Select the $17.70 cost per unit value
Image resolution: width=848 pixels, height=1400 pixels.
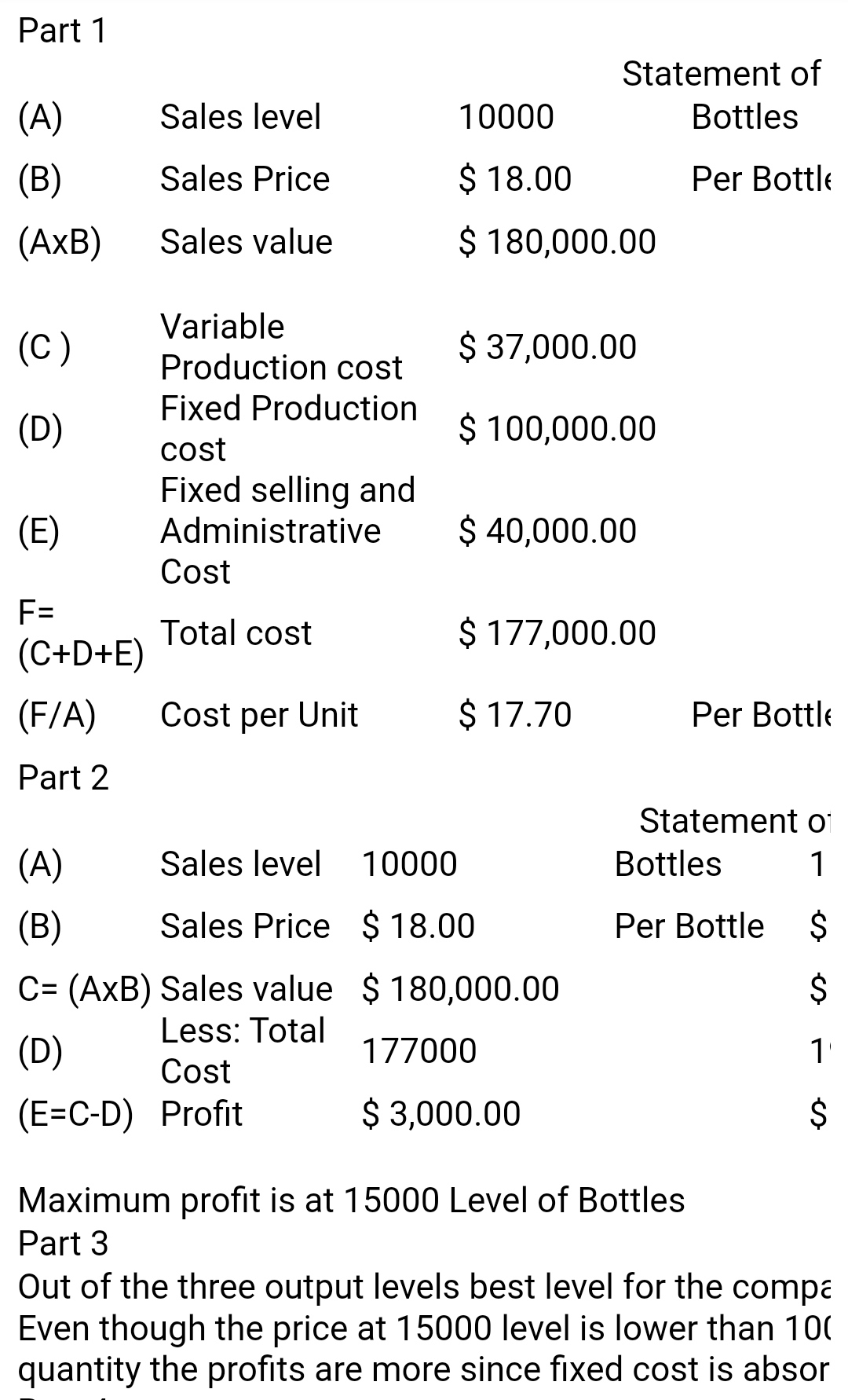click(x=515, y=714)
